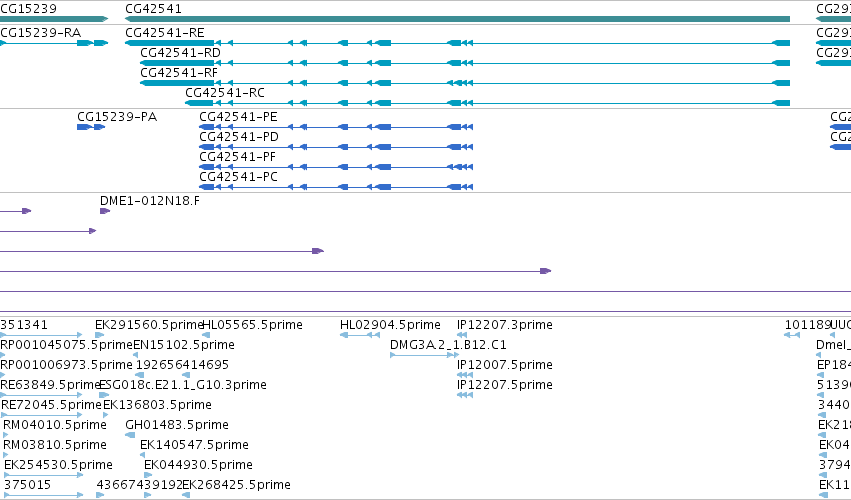Click EST HL05565.5prime
The height and width of the screenshot is (500, 851).
click(x=252, y=325)
